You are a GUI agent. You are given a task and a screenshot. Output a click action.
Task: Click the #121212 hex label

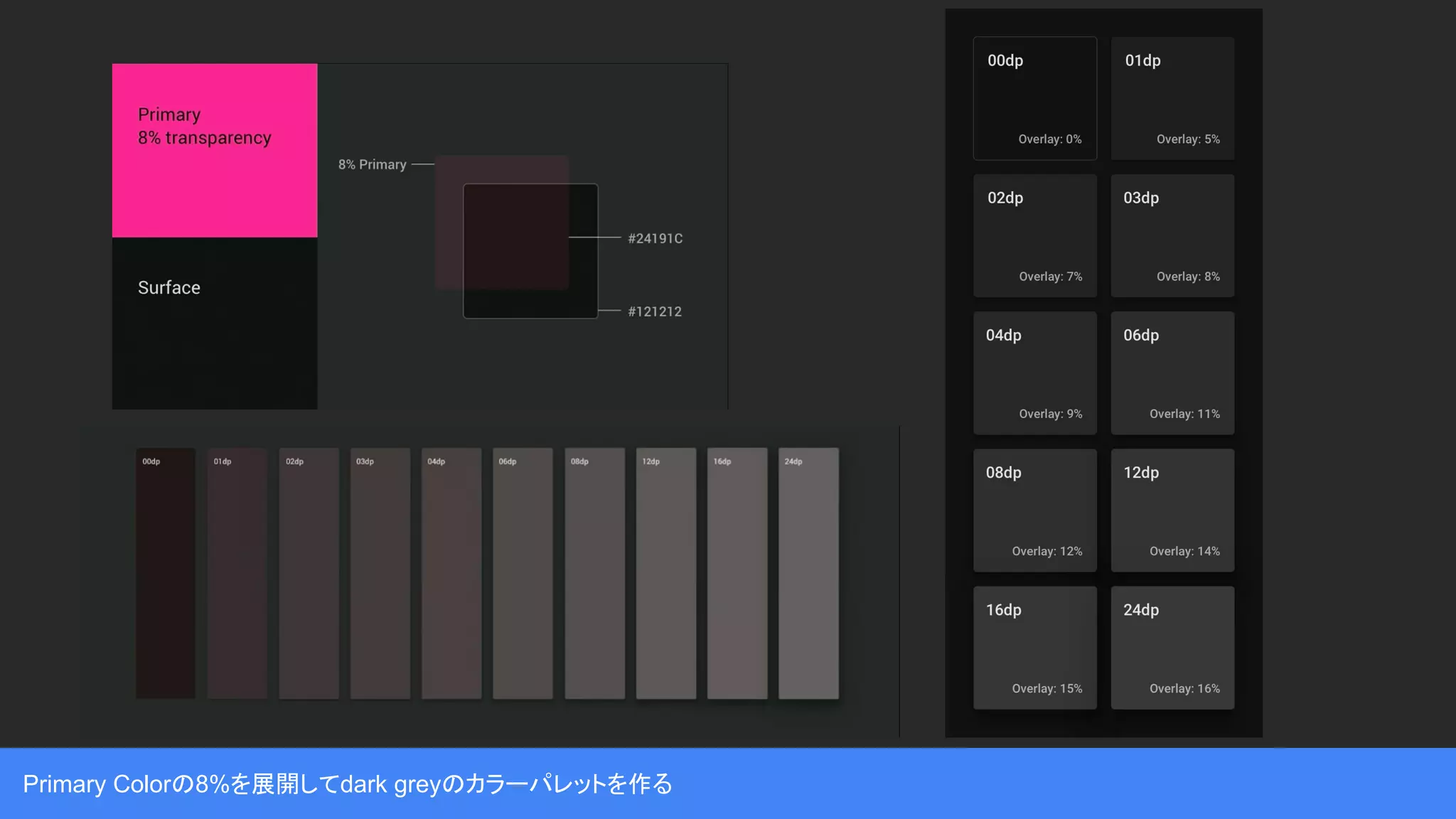(655, 311)
